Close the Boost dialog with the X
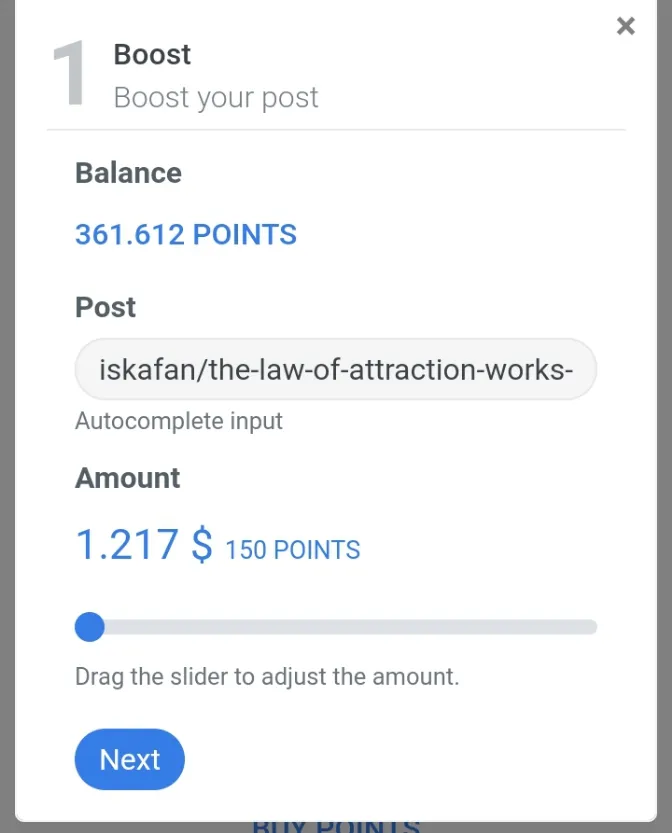 (x=626, y=26)
